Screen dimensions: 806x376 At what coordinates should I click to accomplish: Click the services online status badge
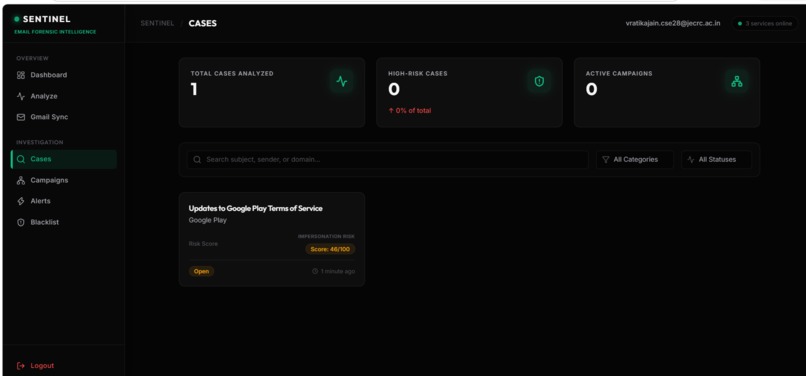point(765,24)
